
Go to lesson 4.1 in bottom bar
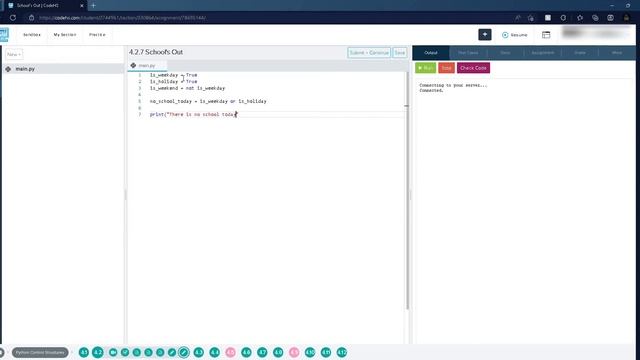coord(84,352)
